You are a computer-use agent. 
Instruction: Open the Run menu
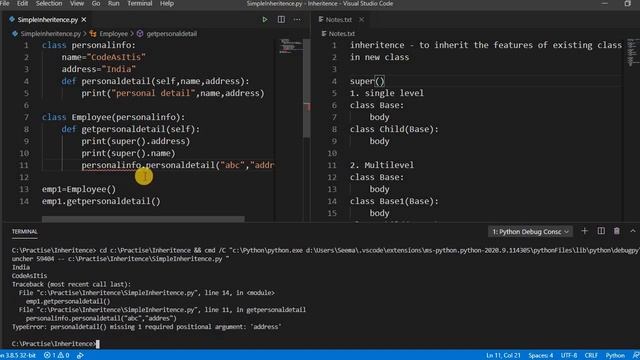click(113, 4)
